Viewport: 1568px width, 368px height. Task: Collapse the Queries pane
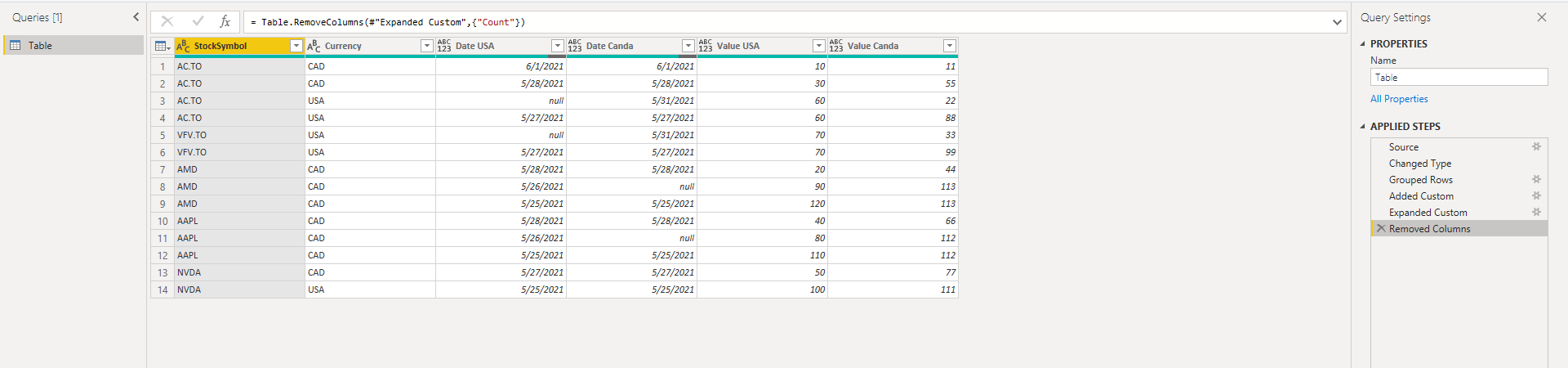[136, 17]
